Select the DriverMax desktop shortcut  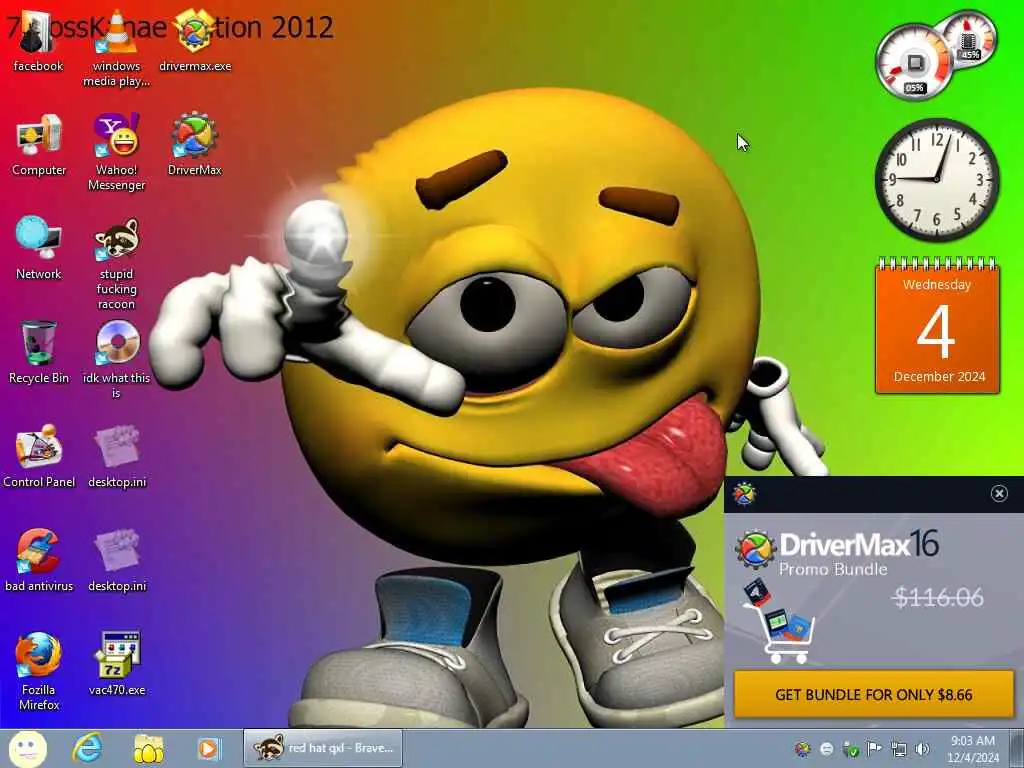(195, 145)
